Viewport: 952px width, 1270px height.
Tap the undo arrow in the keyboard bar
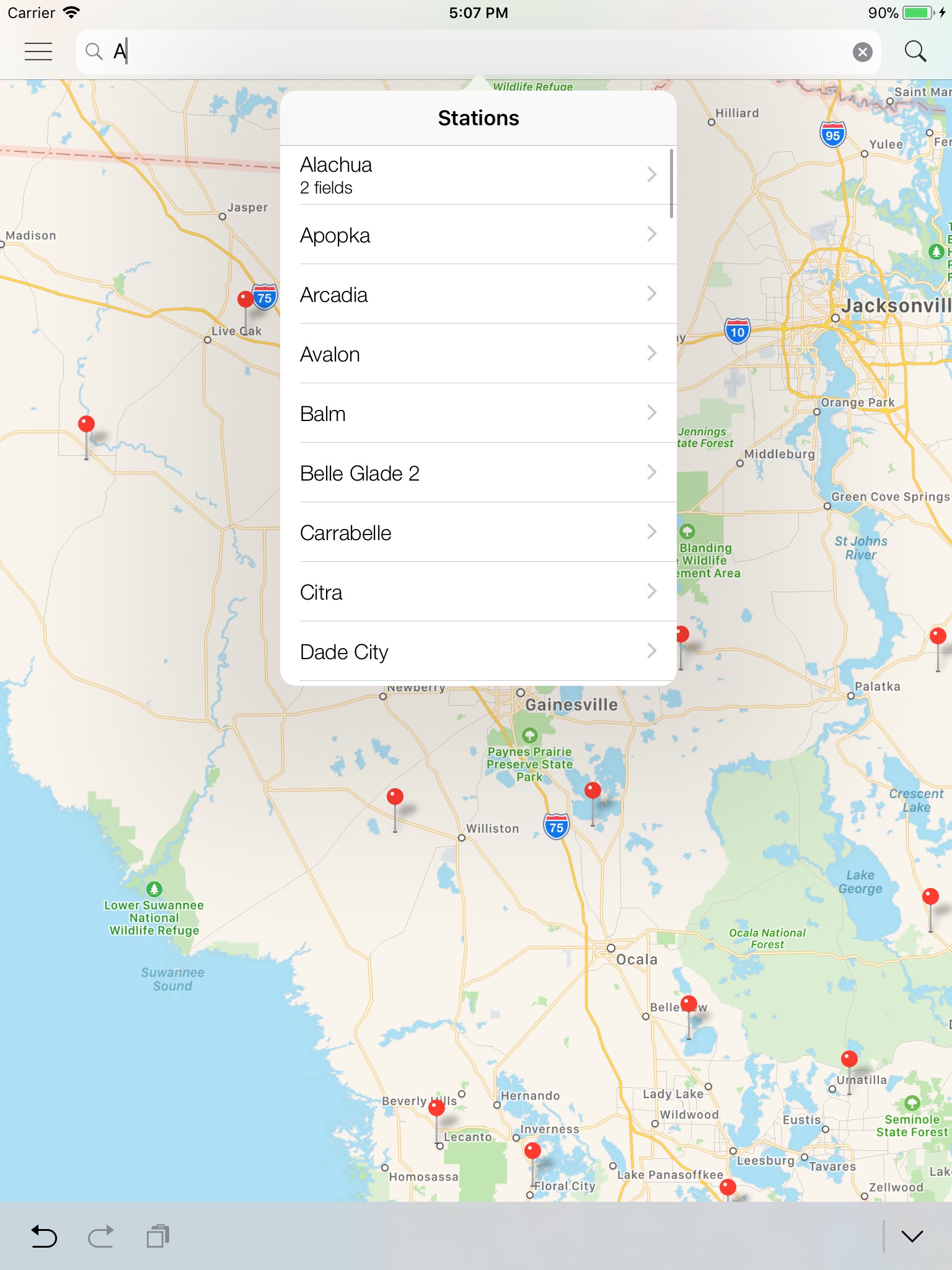click(44, 1236)
